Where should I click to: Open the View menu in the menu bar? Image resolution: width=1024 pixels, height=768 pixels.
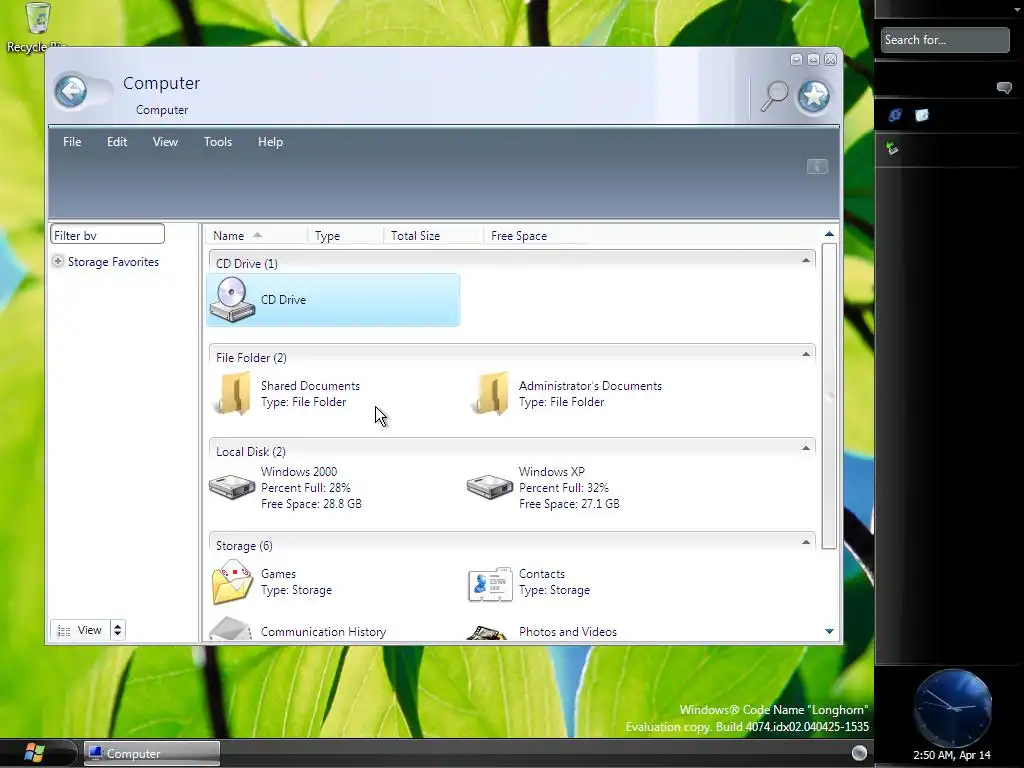pos(165,142)
